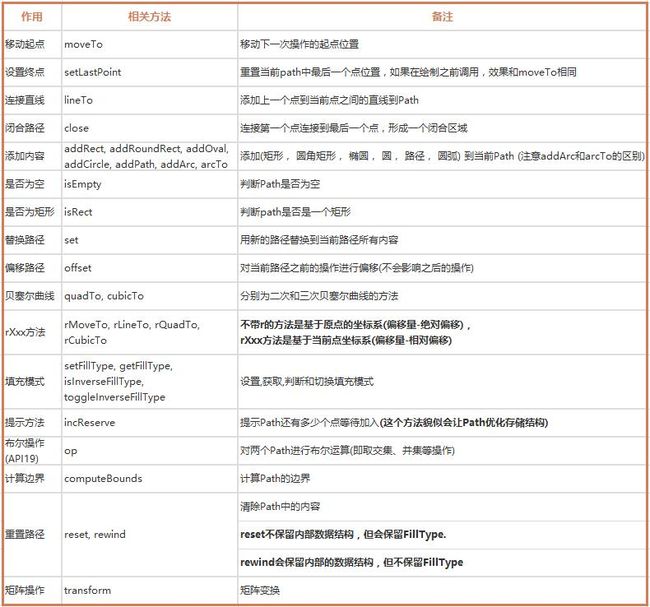This screenshot has height=607, width=650.
Task: Click the 计算边界 row label
Action: pos(25,478)
